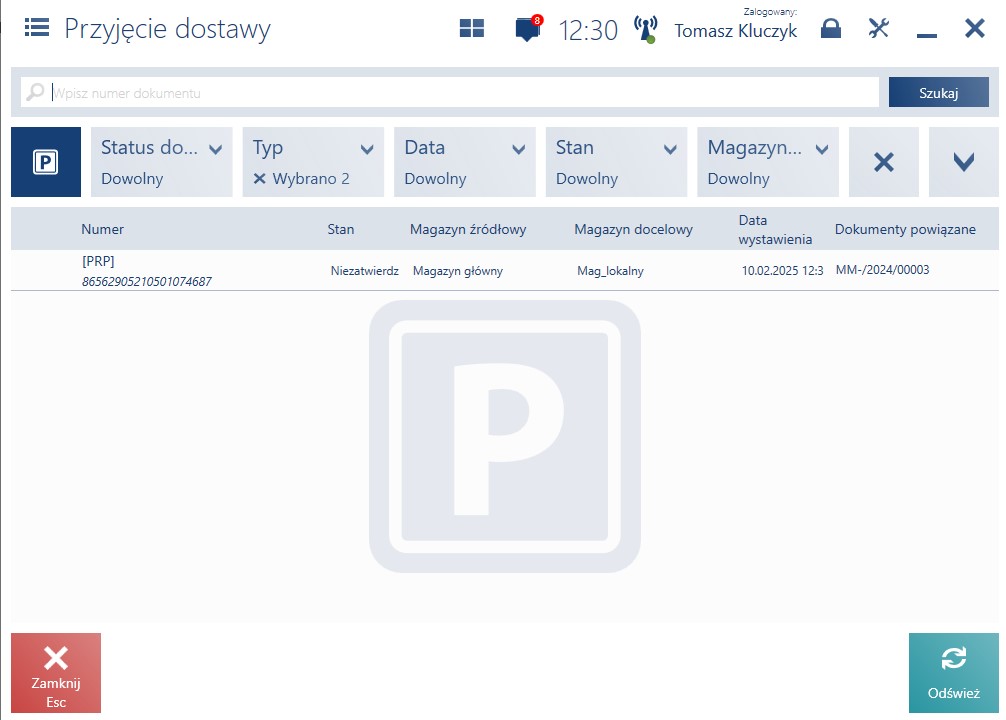Click the magnifier icon in search box
This screenshot has width=1006, height=720.
(x=35, y=92)
